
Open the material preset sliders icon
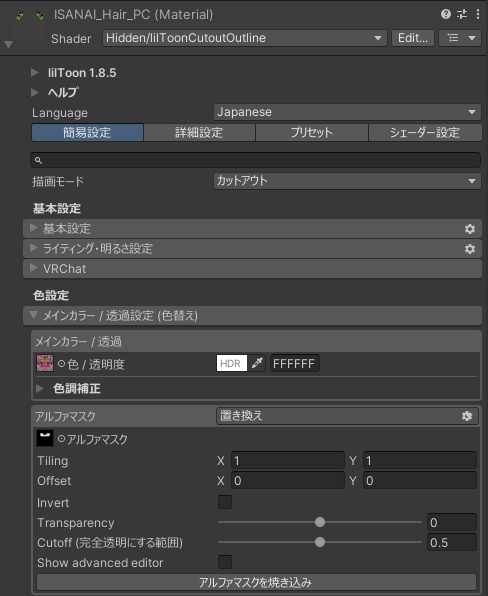click(462, 14)
